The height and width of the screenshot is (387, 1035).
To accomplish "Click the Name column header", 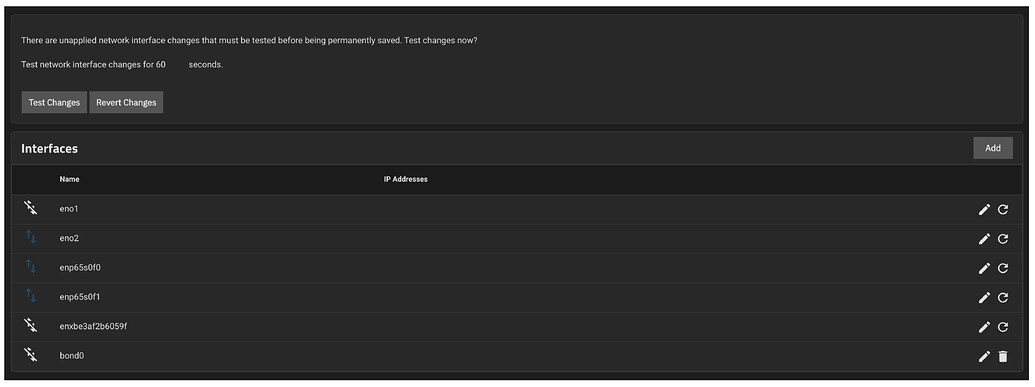I will pos(69,179).
